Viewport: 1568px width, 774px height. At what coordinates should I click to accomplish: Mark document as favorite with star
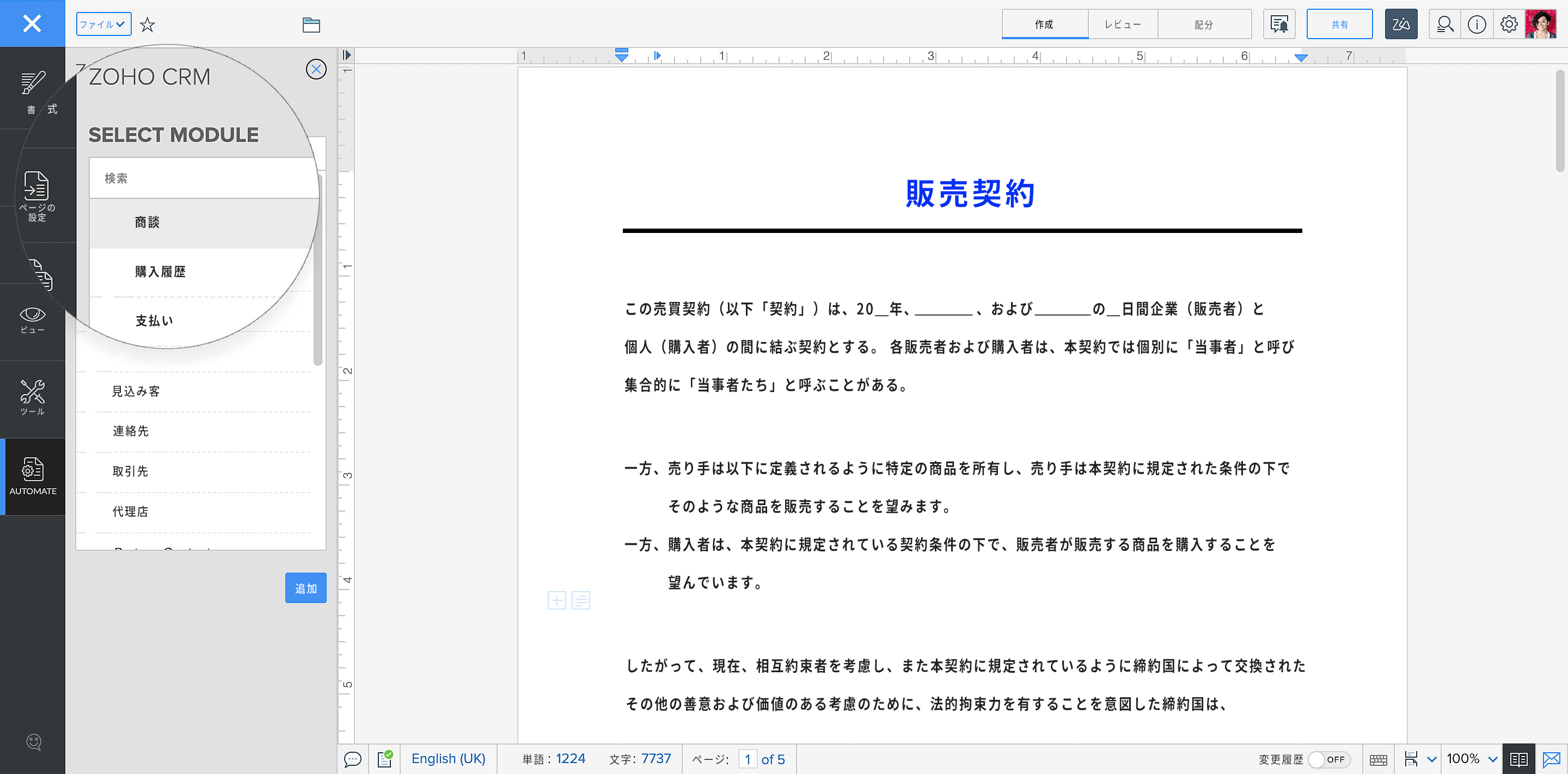[x=148, y=25]
